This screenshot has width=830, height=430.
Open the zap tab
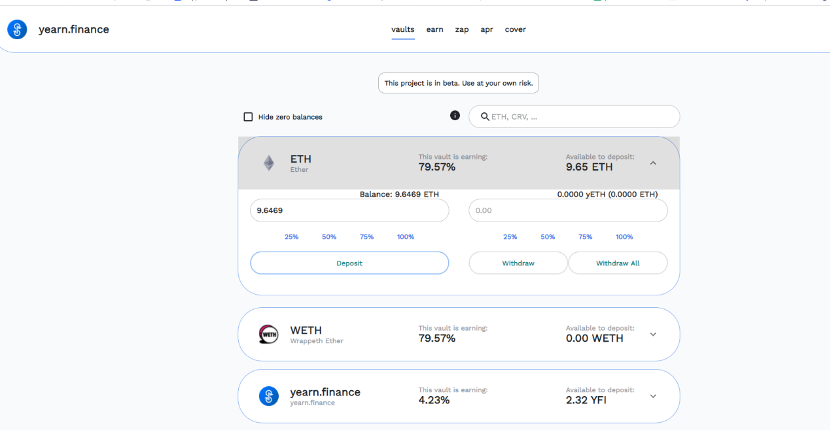coord(462,30)
